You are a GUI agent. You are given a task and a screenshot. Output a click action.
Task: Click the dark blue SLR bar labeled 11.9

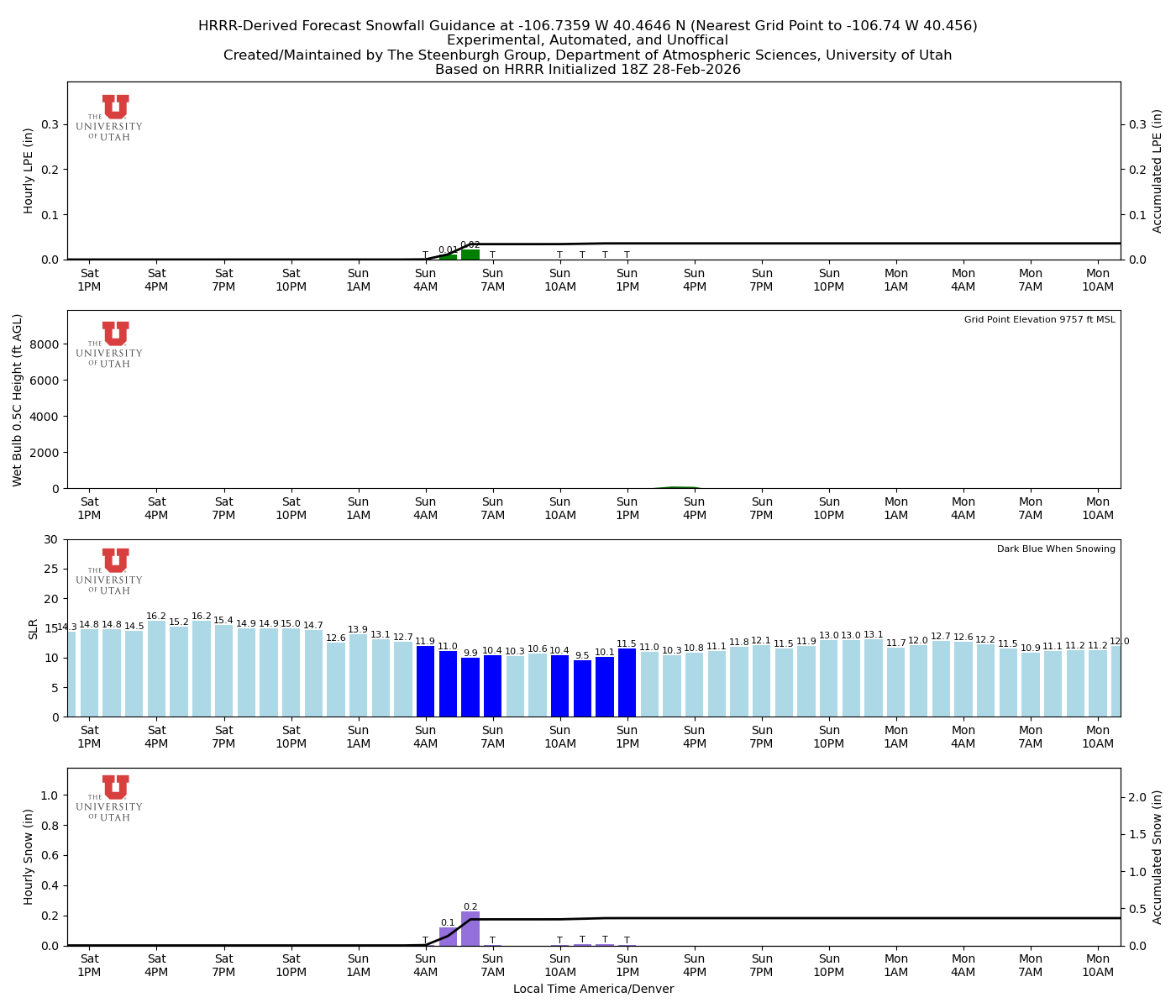tap(427, 680)
